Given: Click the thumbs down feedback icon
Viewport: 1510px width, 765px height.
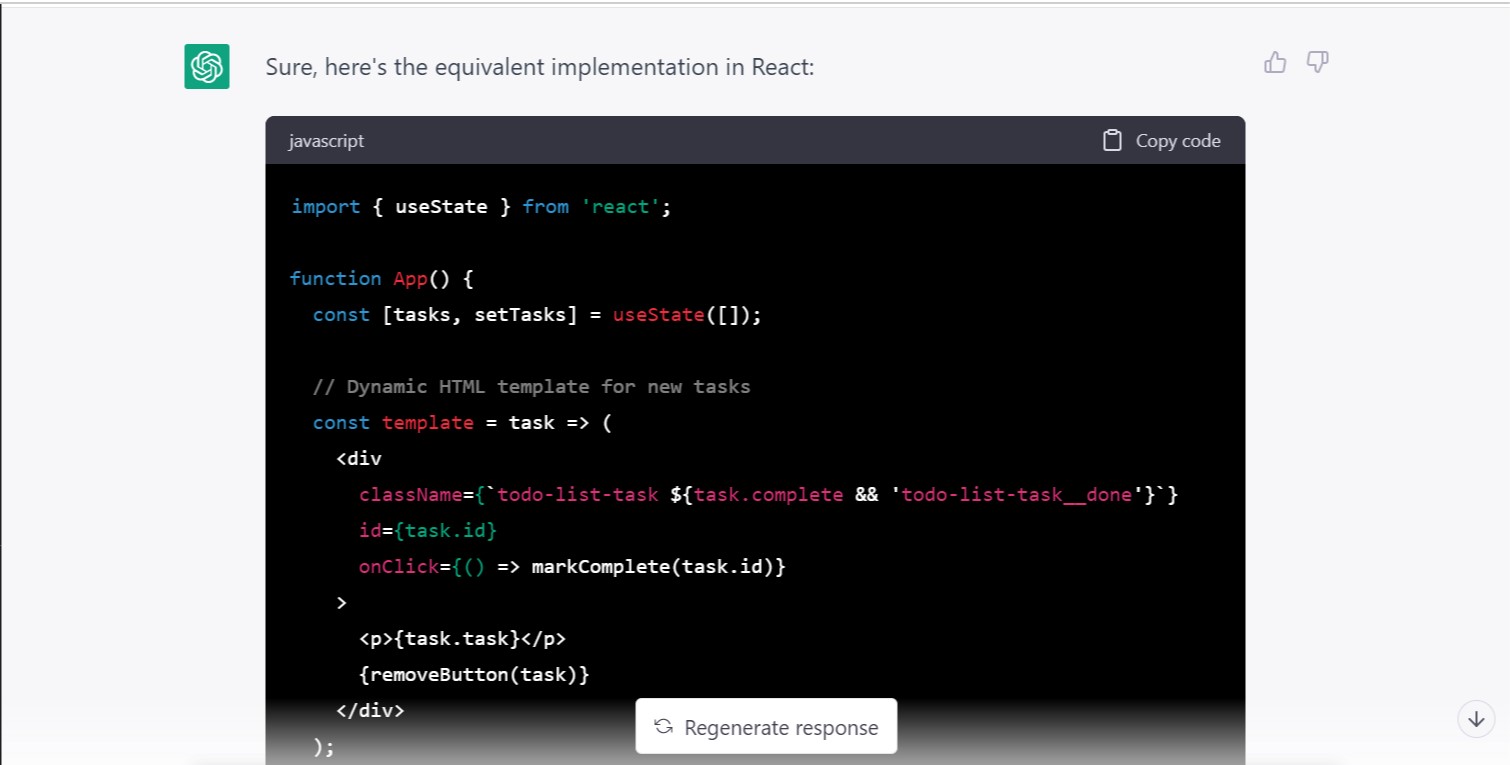Looking at the screenshot, I should (x=1318, y=63).
